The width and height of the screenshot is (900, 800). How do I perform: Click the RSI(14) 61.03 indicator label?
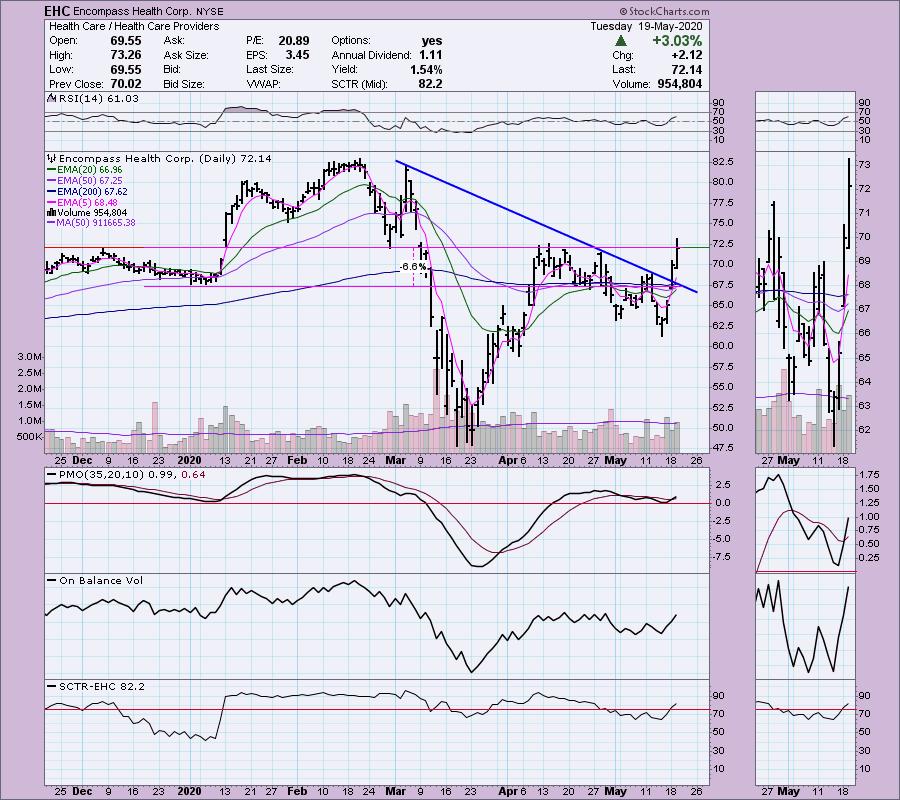99,99
